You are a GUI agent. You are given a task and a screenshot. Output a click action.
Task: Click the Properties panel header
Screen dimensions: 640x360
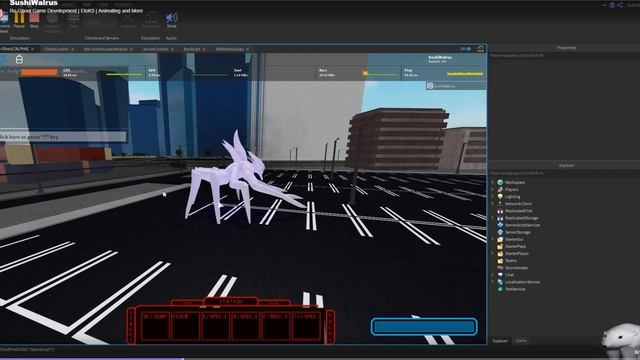[566, 48]
